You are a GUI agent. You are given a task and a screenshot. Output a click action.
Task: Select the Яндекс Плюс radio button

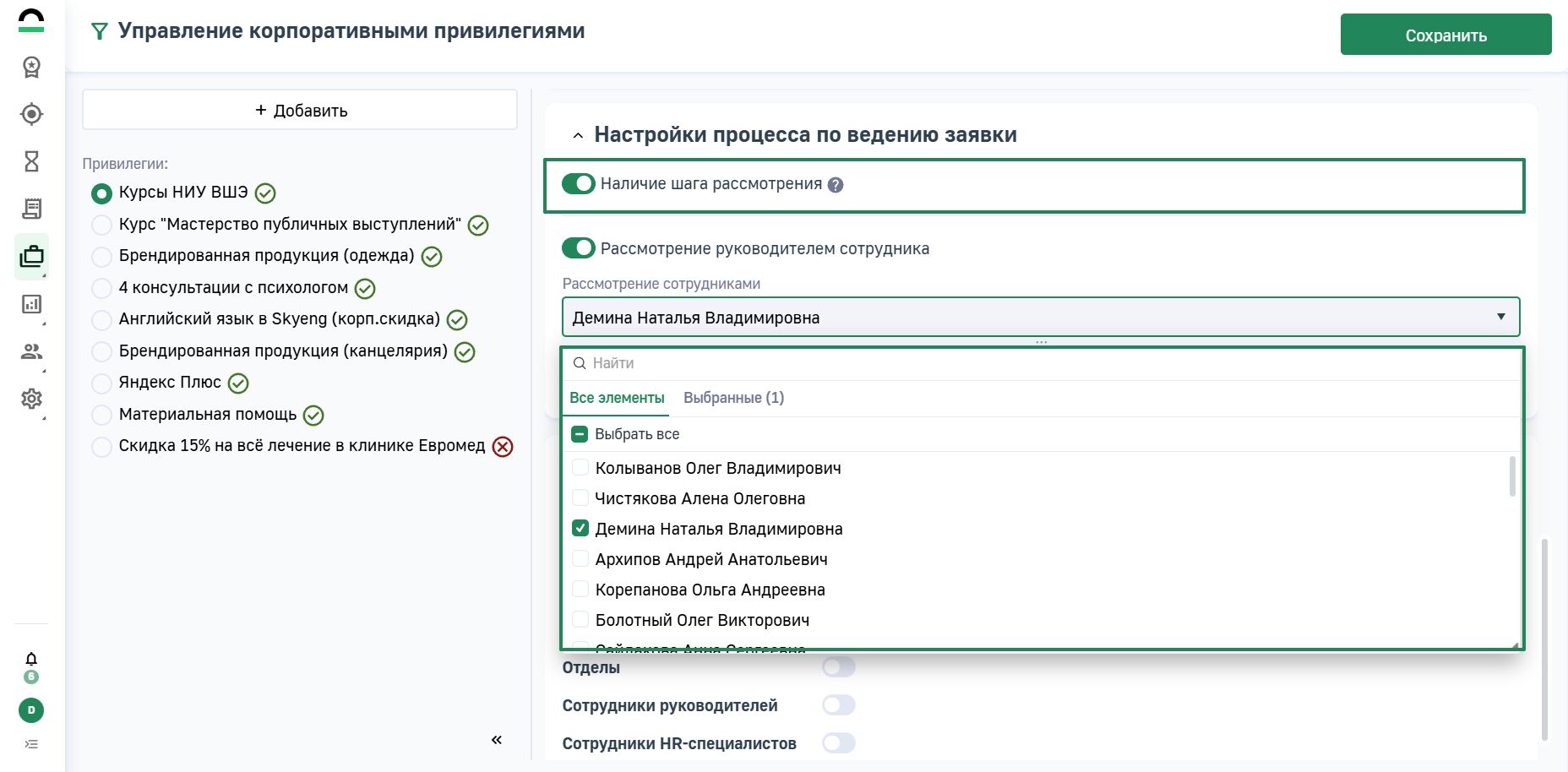(x=101, y=383)
